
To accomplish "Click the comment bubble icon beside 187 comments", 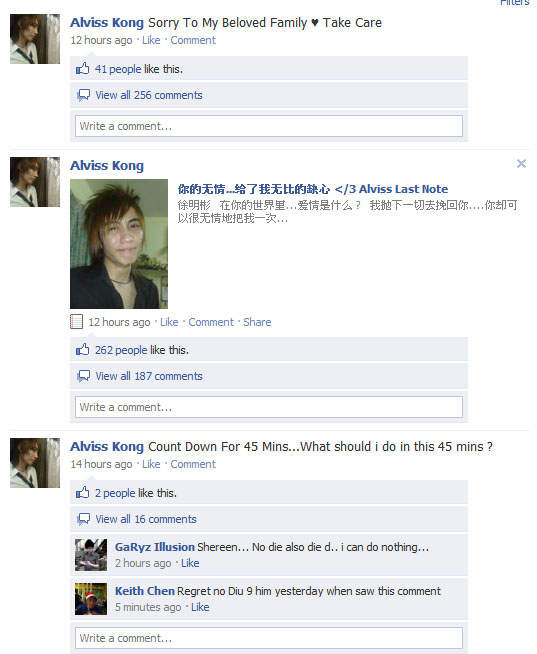I will 83,376.
